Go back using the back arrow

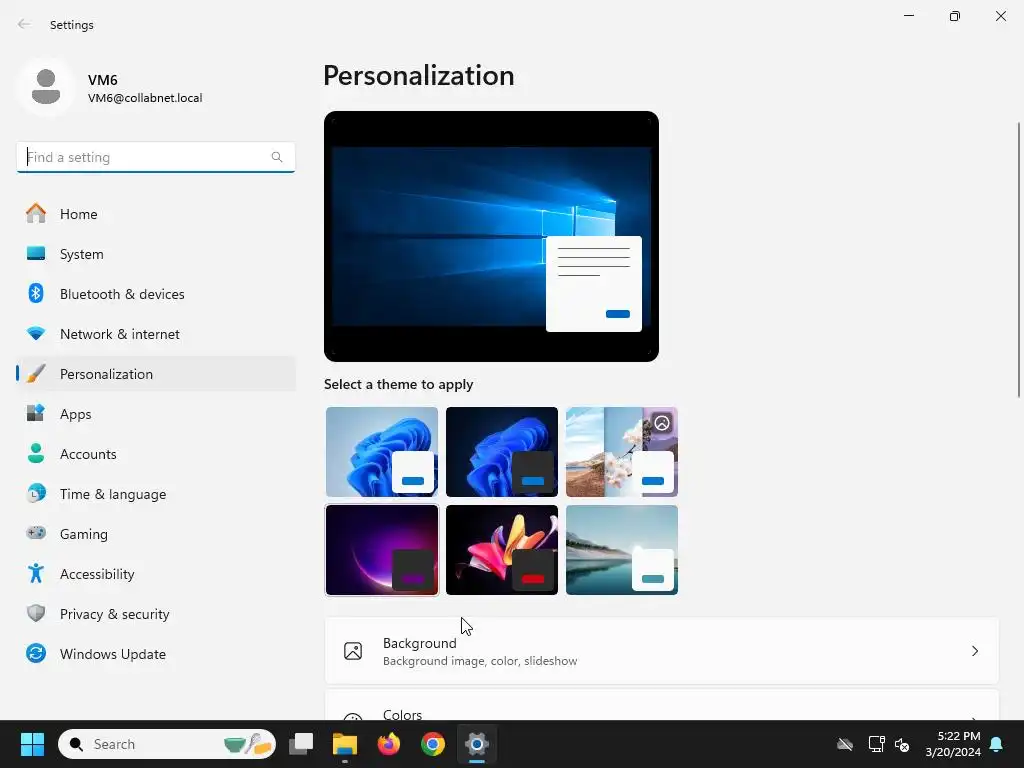click(x=24, y=24)
